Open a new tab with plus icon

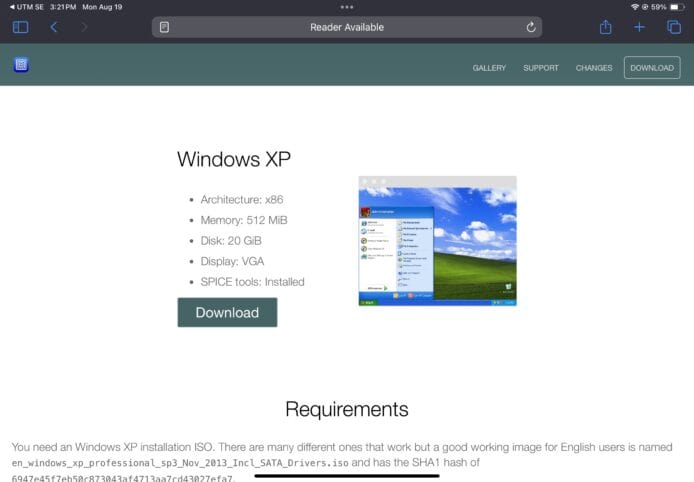(x=639, y=27)
